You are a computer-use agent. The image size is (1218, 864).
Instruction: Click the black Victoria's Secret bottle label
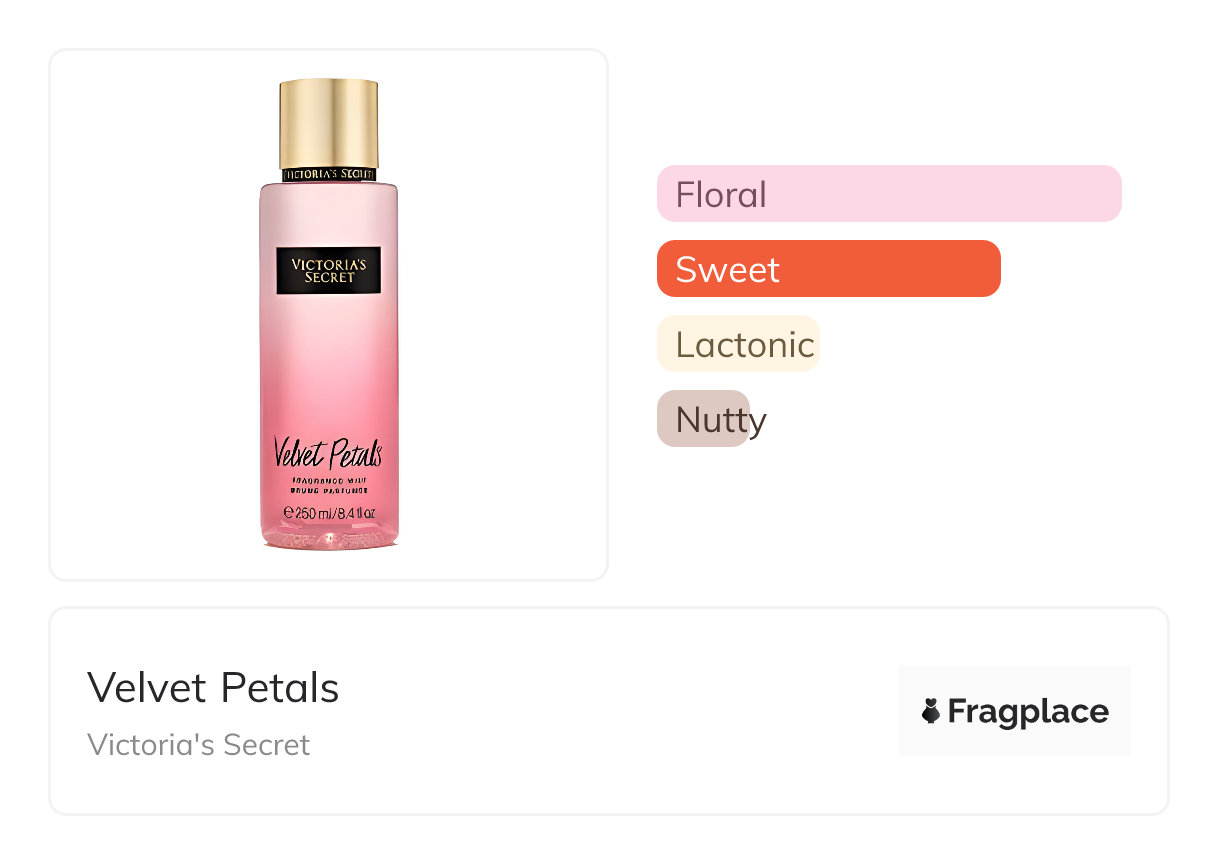[328, 270]
